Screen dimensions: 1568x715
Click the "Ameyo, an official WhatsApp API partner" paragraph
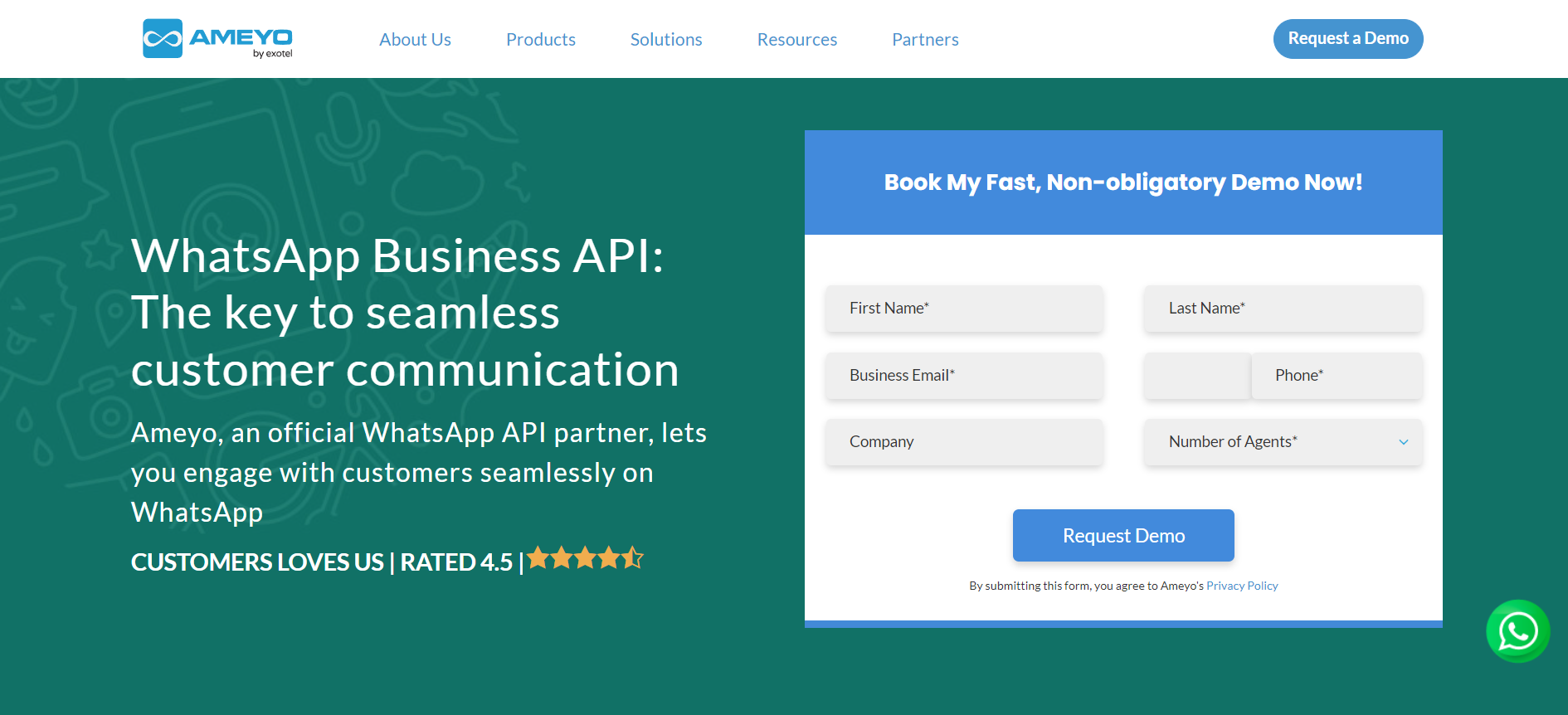419,473
